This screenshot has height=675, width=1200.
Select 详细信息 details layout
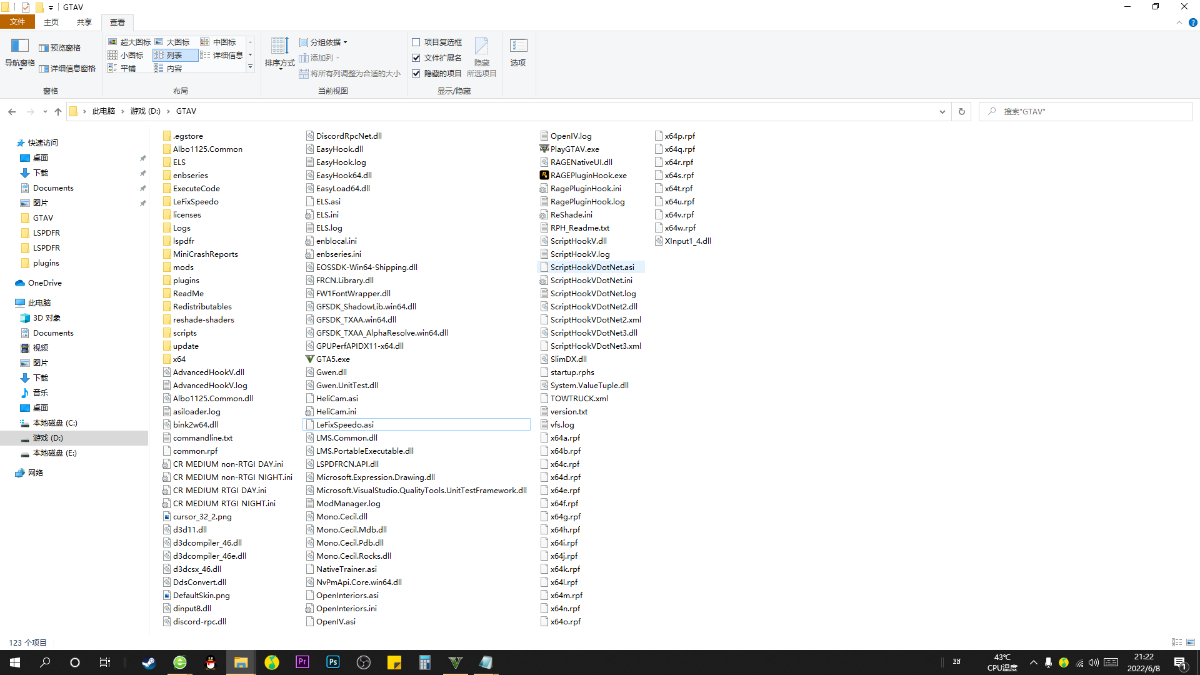[x=221, y=55]
